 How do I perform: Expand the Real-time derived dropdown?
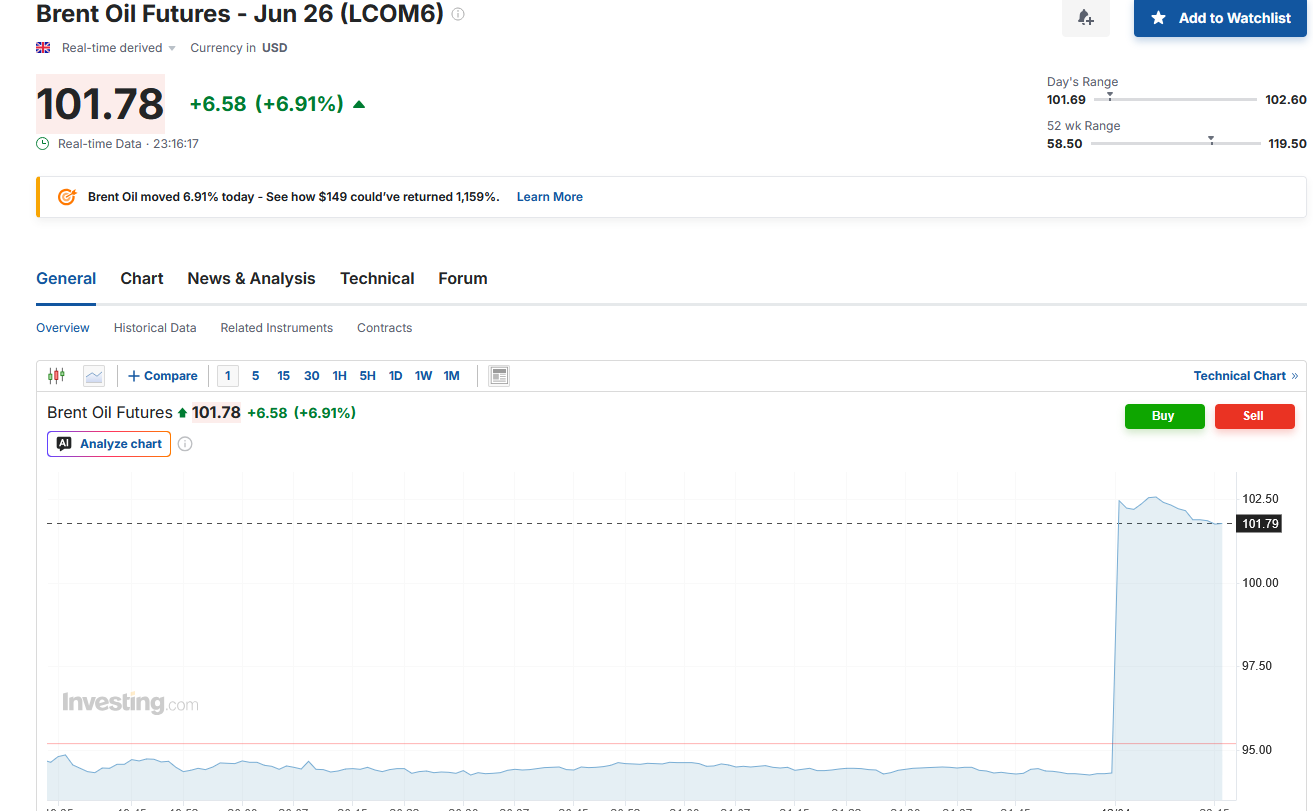119,48
